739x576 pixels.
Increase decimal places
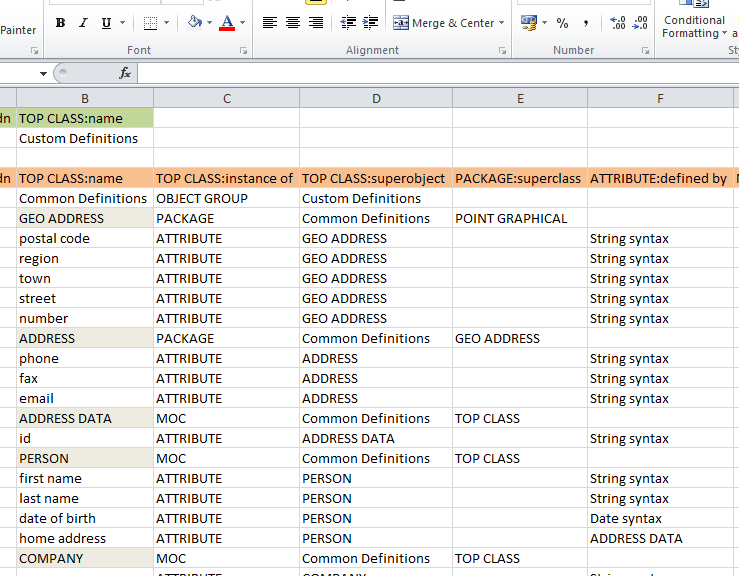pos(617,23)
